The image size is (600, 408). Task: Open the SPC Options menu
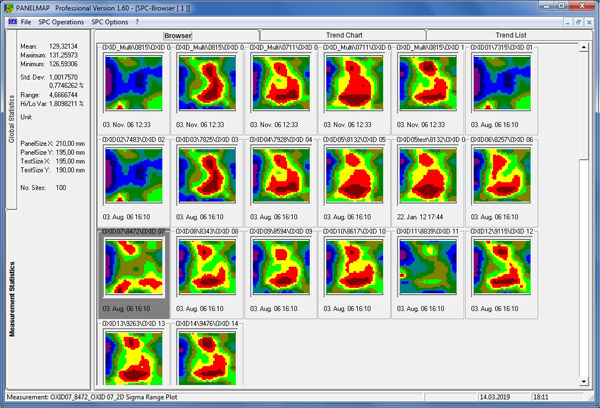tap(109, 22)
